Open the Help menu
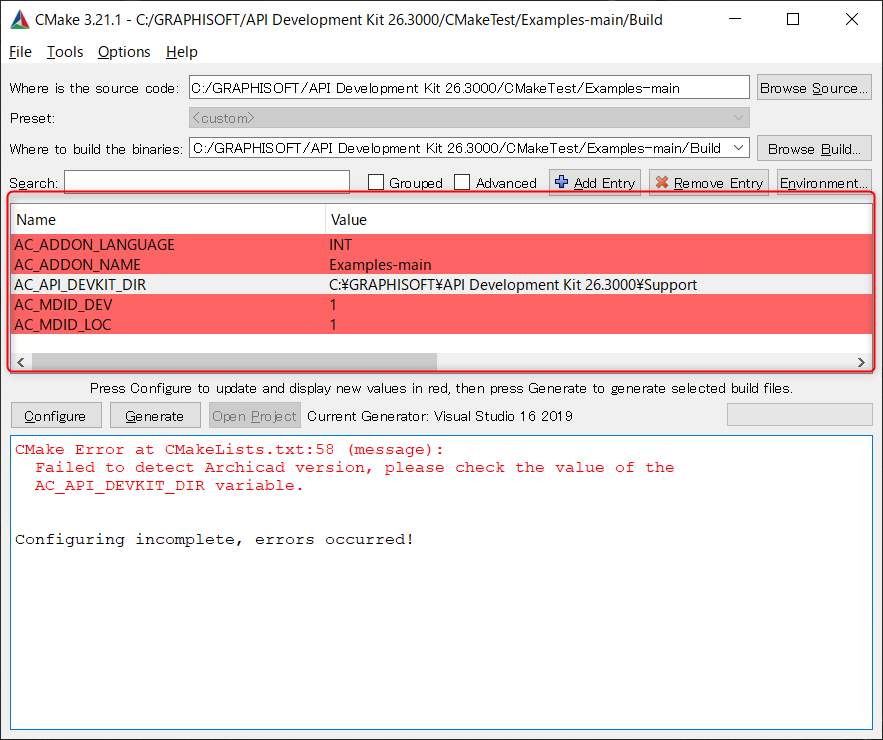The height and width of the screenshot is (740, 883). point(181,52)
